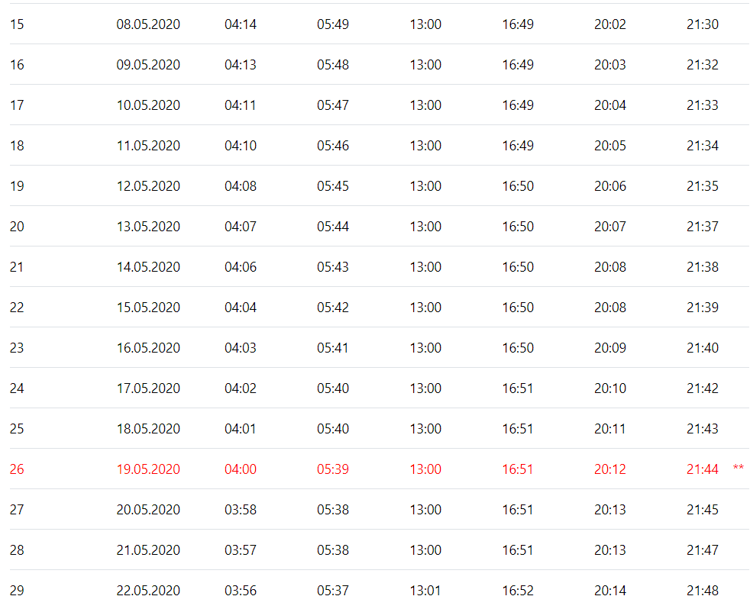Click the 03:58 time cell
This screenshot has height=609, width=750.
tap(240, 510)
